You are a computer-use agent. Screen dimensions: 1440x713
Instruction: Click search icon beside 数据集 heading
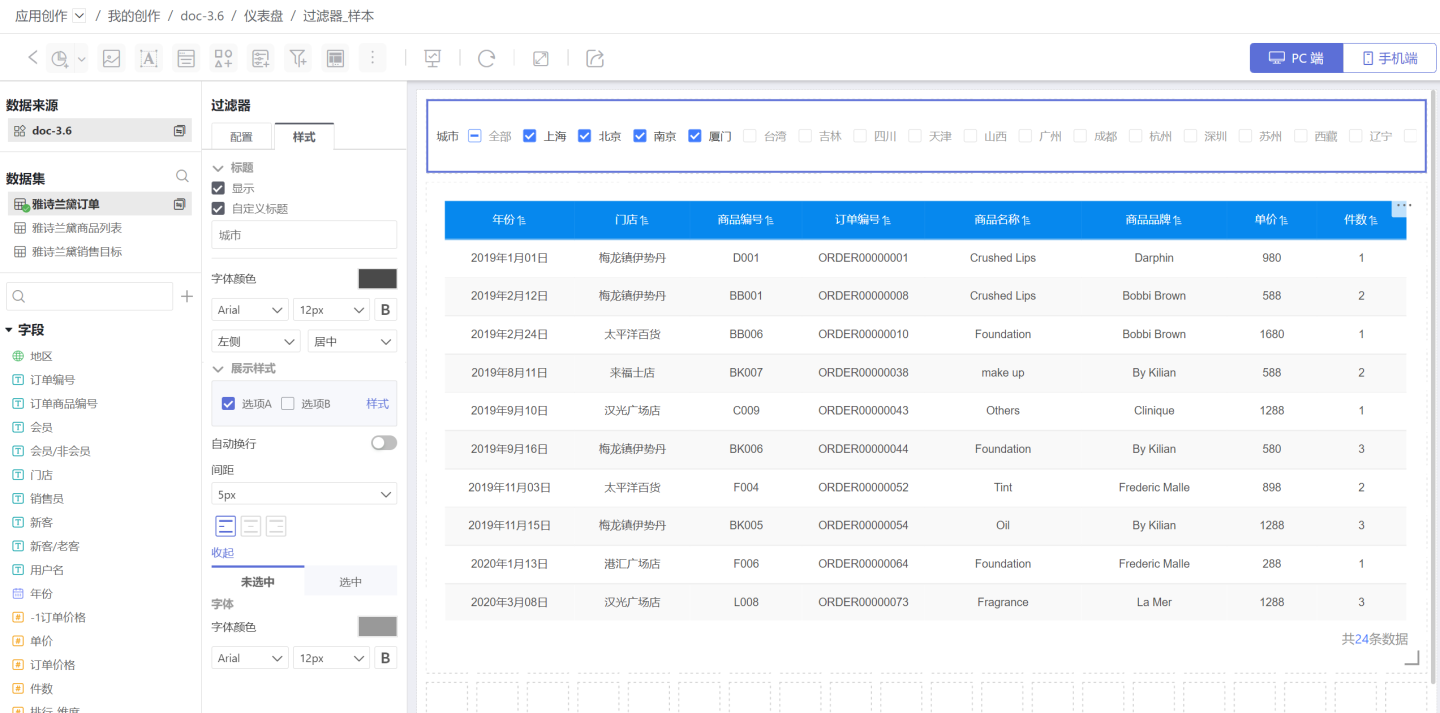click(182, 176)
